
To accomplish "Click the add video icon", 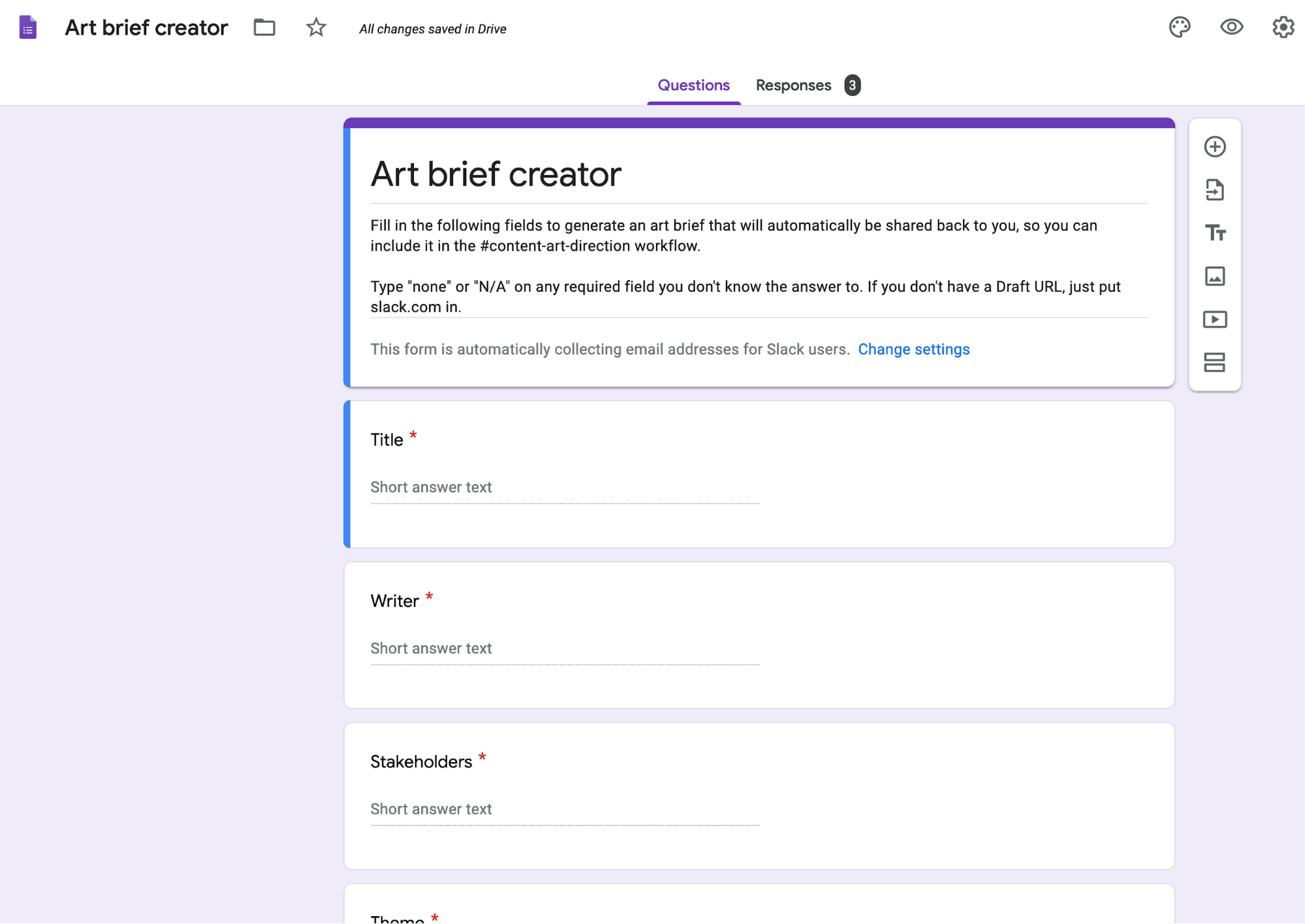I will coord(1215,319).
